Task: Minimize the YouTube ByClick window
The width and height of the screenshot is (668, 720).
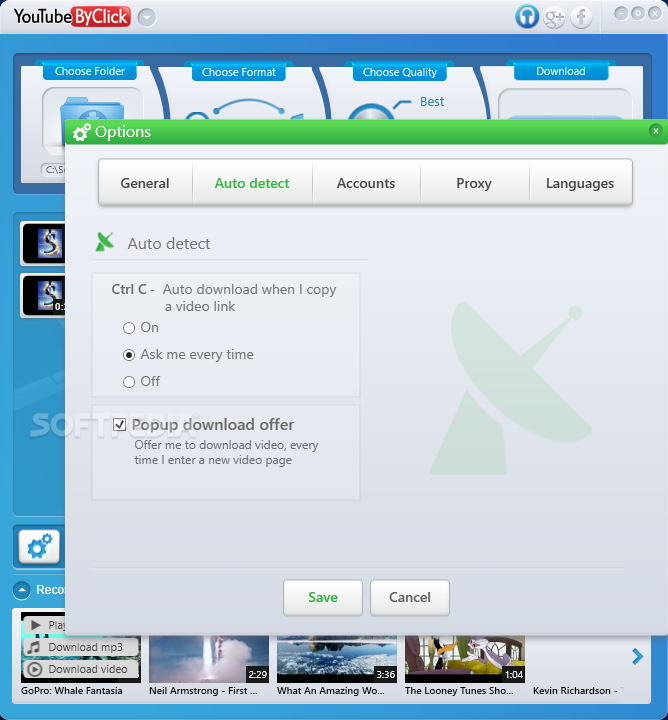Action: point(621,13)
